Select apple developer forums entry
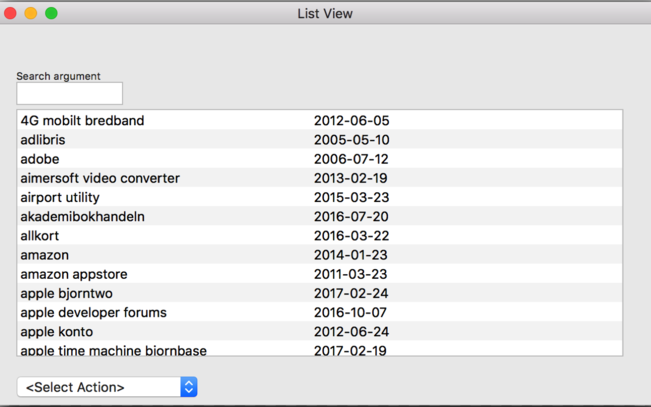 [x=93, y=312]
